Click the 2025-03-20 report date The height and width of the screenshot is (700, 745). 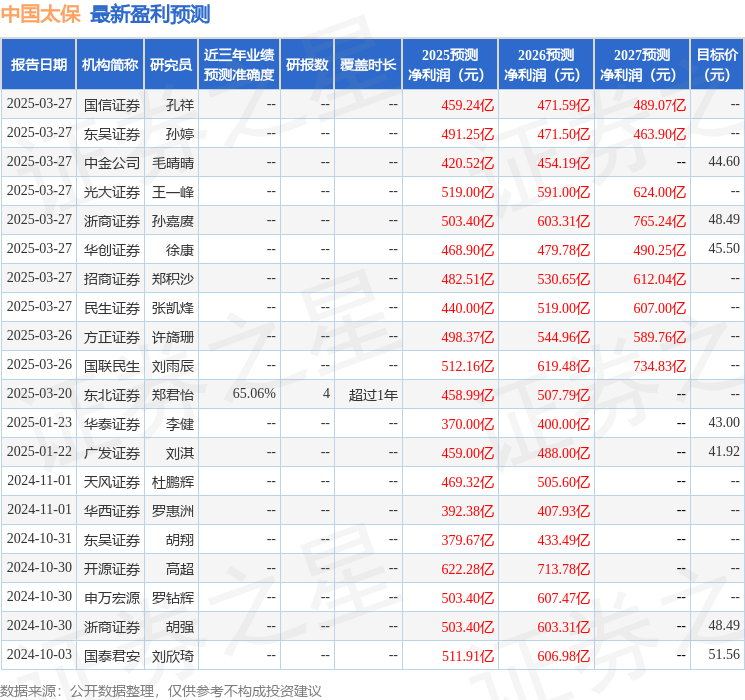click(39, 393)
